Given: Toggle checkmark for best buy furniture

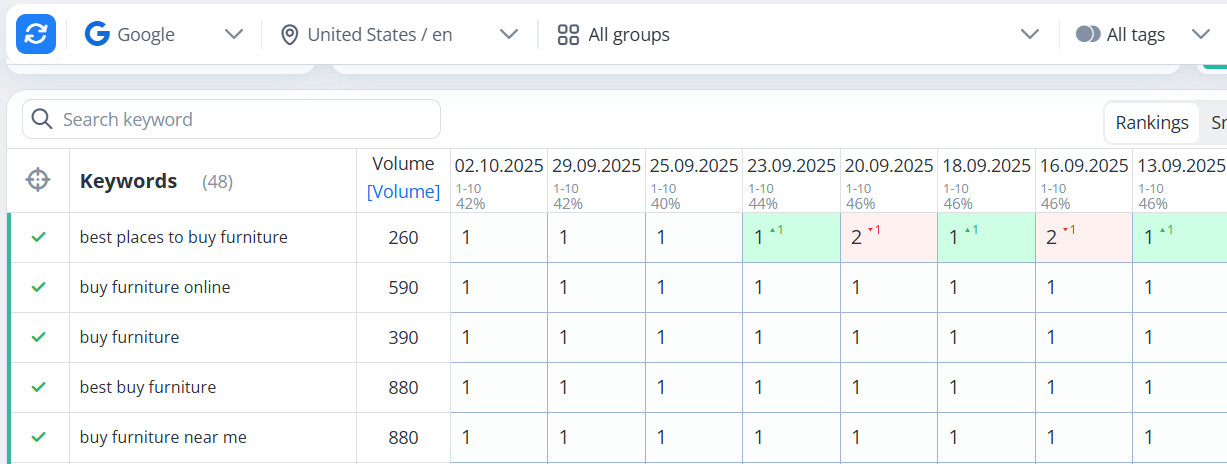Looking at the screenshot, I should [x=38, y=387].
